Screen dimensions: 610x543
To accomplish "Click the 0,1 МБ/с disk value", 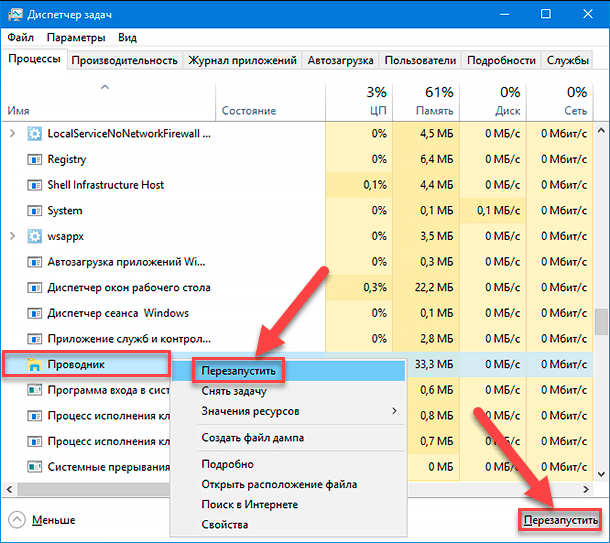I will click(x=498, y=211).
